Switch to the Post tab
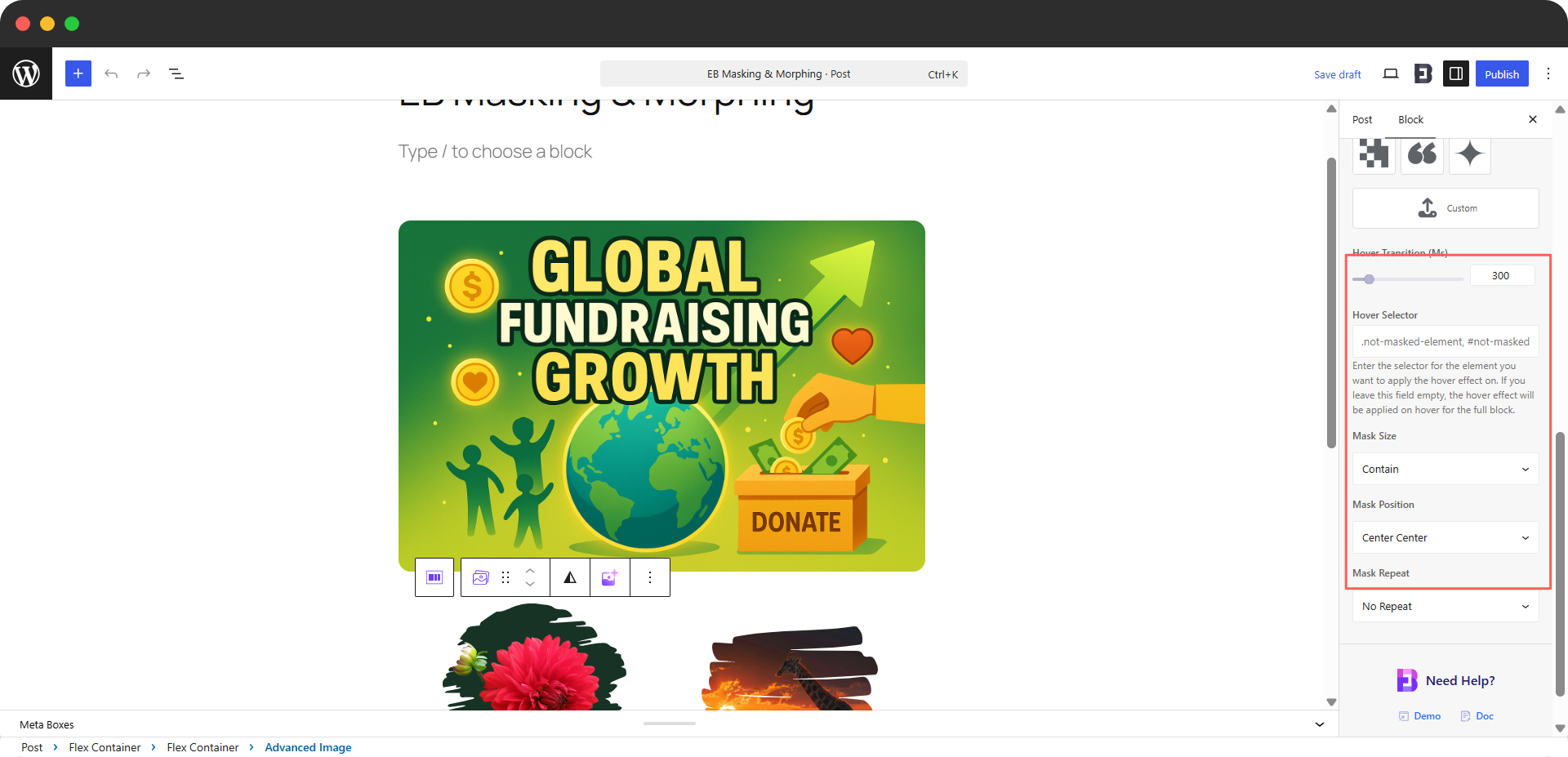Image resolution: width=1568 pixels, height=757 pixels. [x=1362, y=119]
